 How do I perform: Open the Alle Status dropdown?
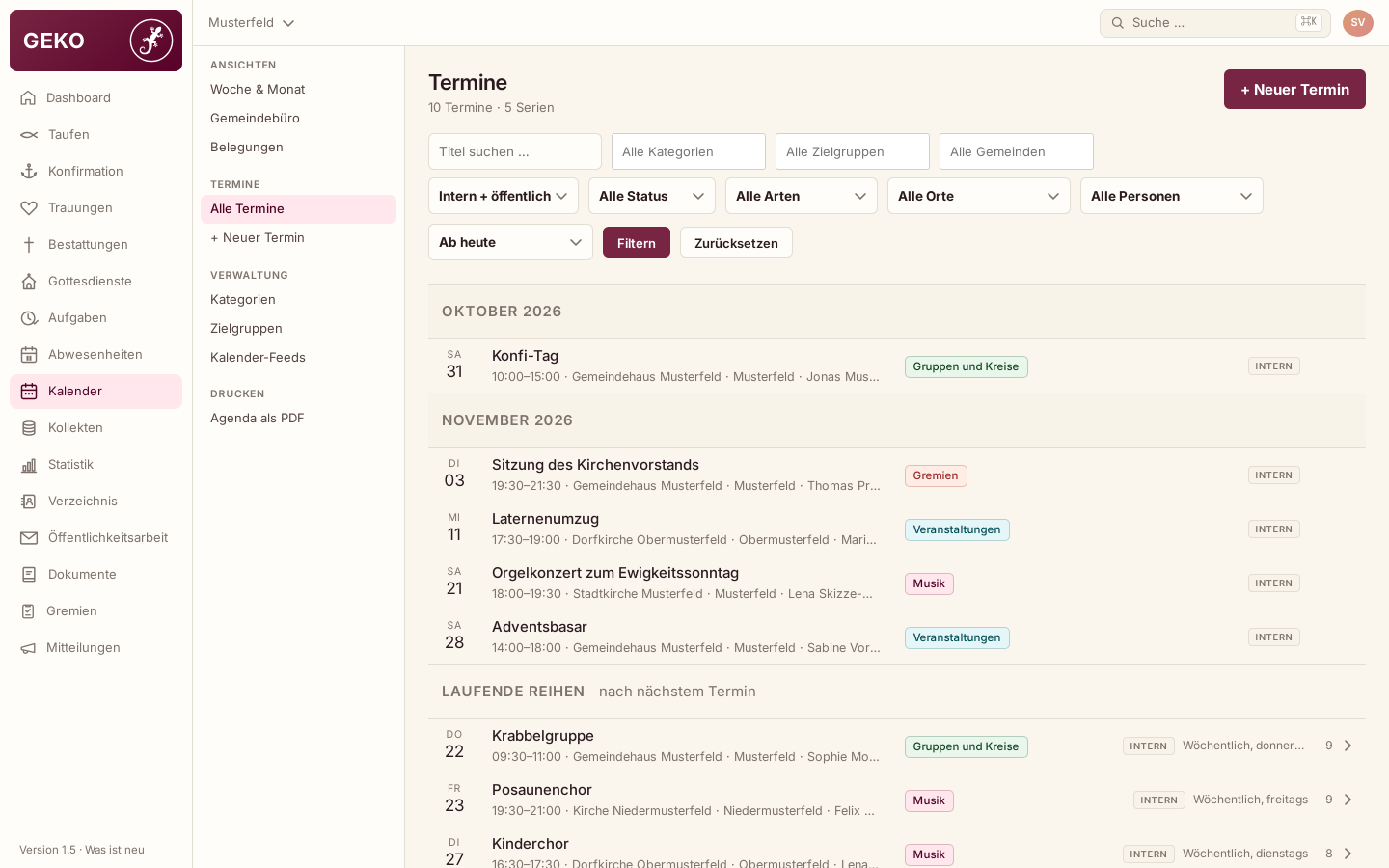pyautogui.click(x=652, y=196)
